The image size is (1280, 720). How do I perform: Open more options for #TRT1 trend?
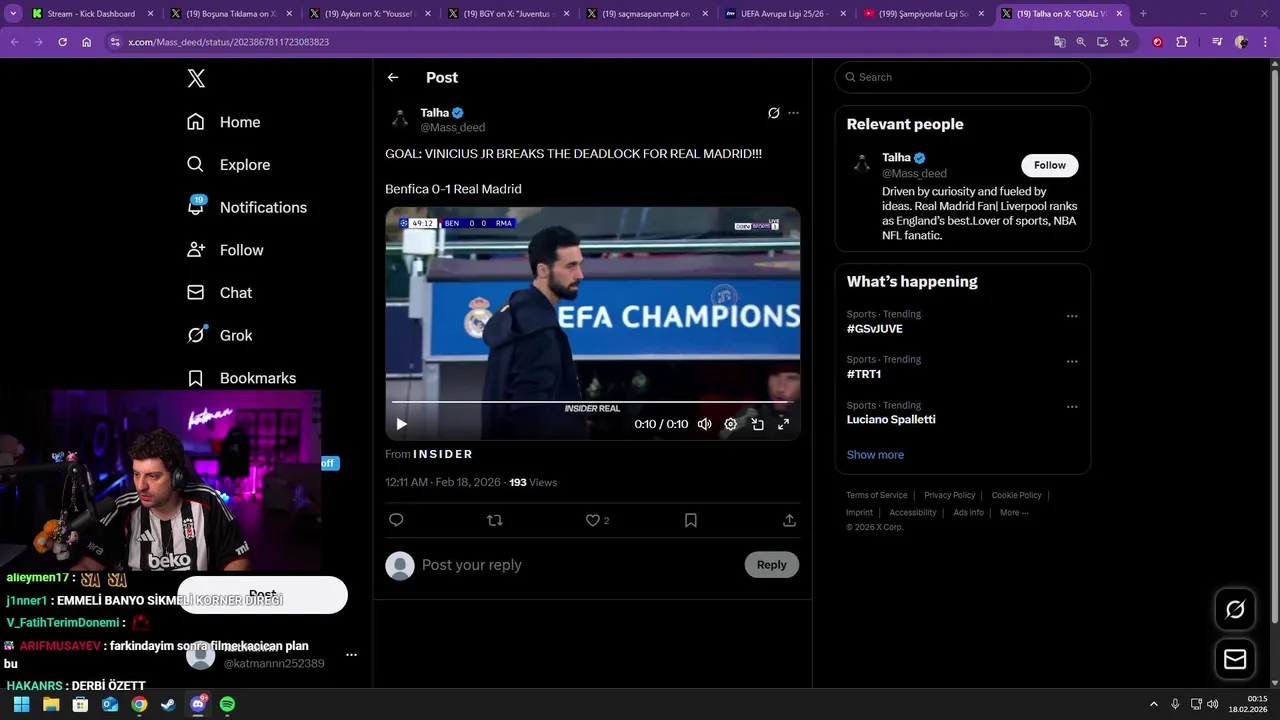(1072, 361)
